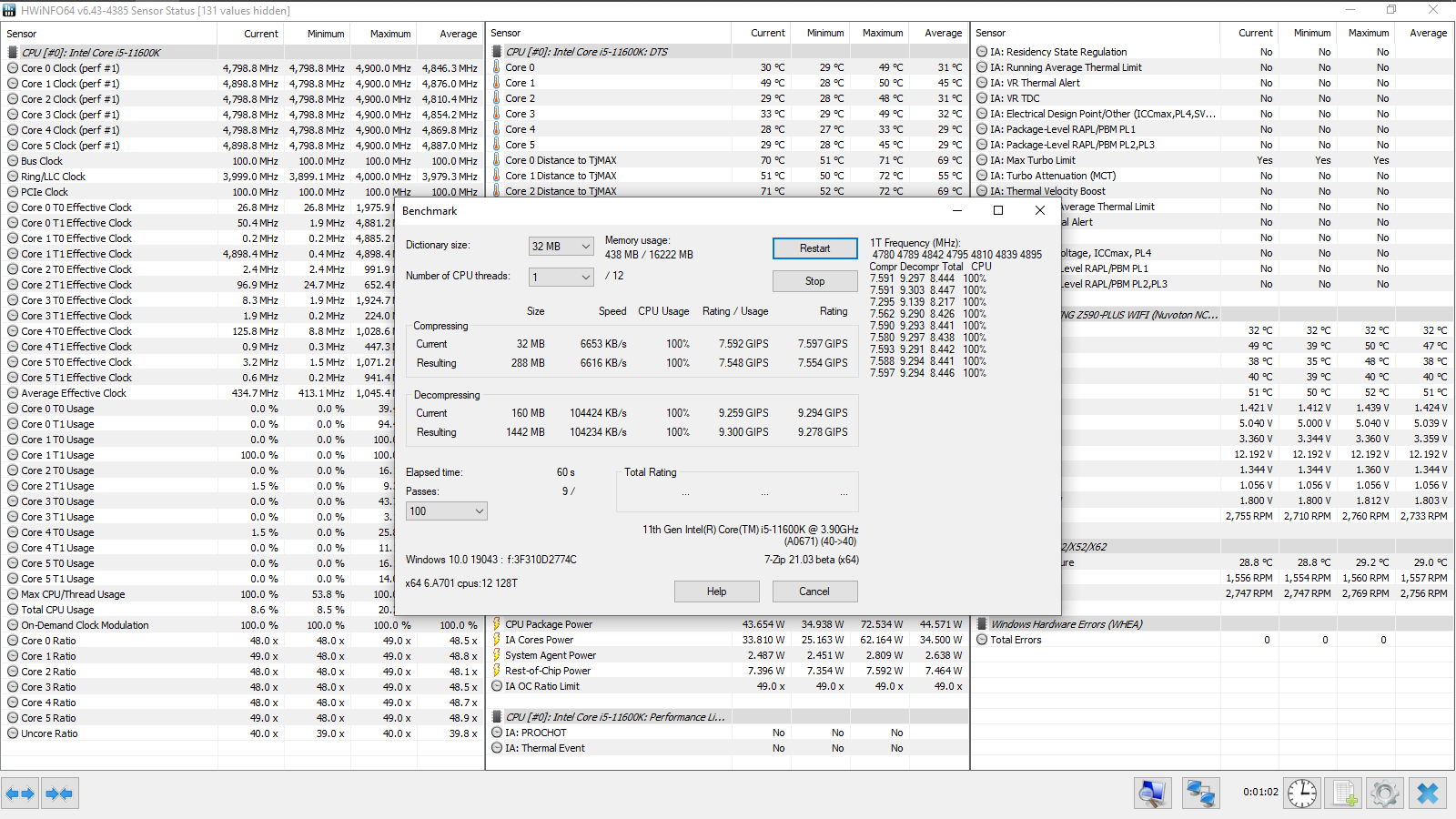Screen dimensions: 1456x819
Task: Select the 'Core 2 Ratio' row
Action: [242, 672]
